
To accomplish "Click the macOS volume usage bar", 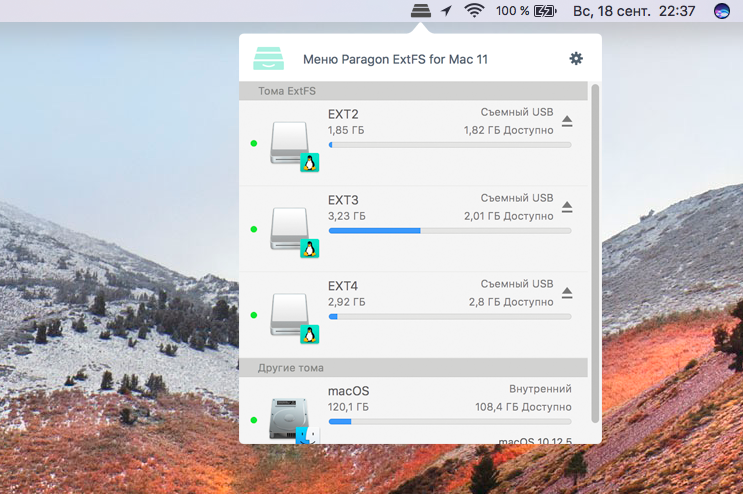I will (450, 422).
